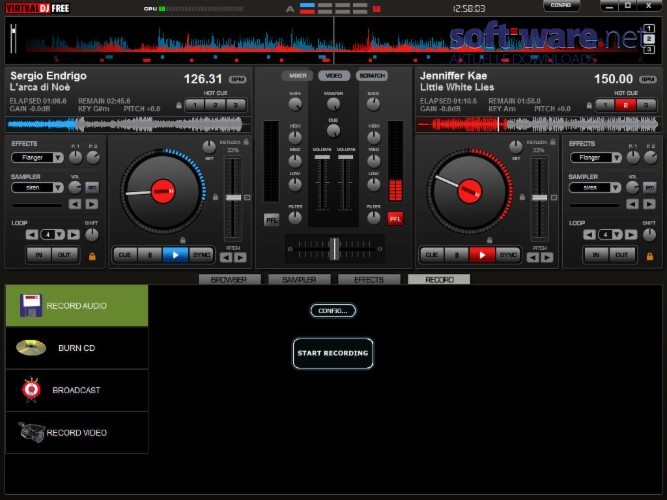
Task: Click the crossfader handle
Action: click(335, 249)
